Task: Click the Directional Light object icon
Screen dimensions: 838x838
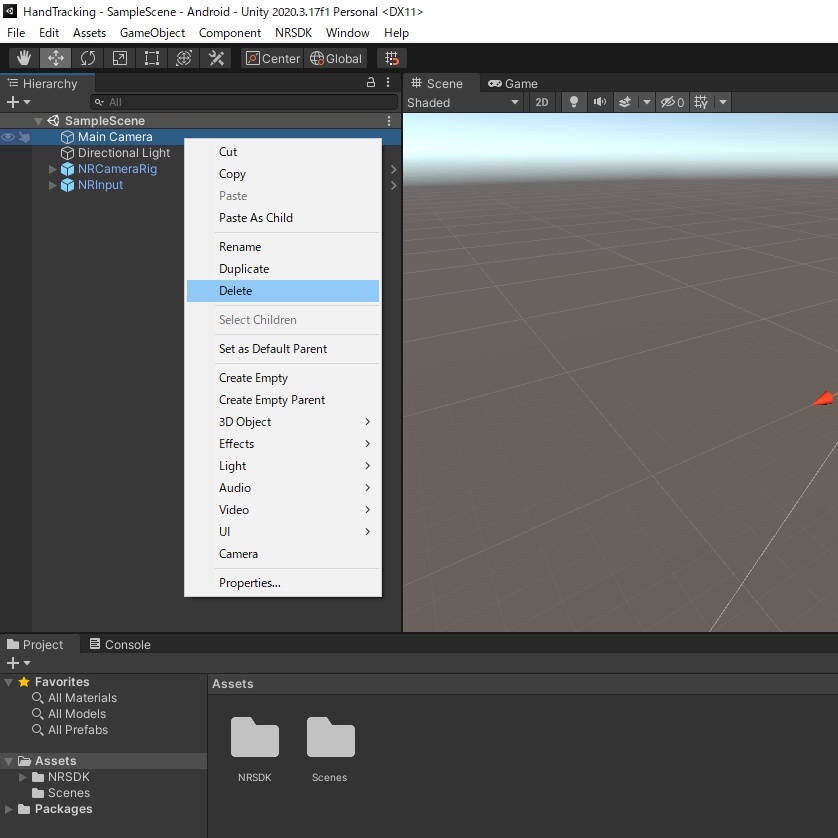Action: 67,153
